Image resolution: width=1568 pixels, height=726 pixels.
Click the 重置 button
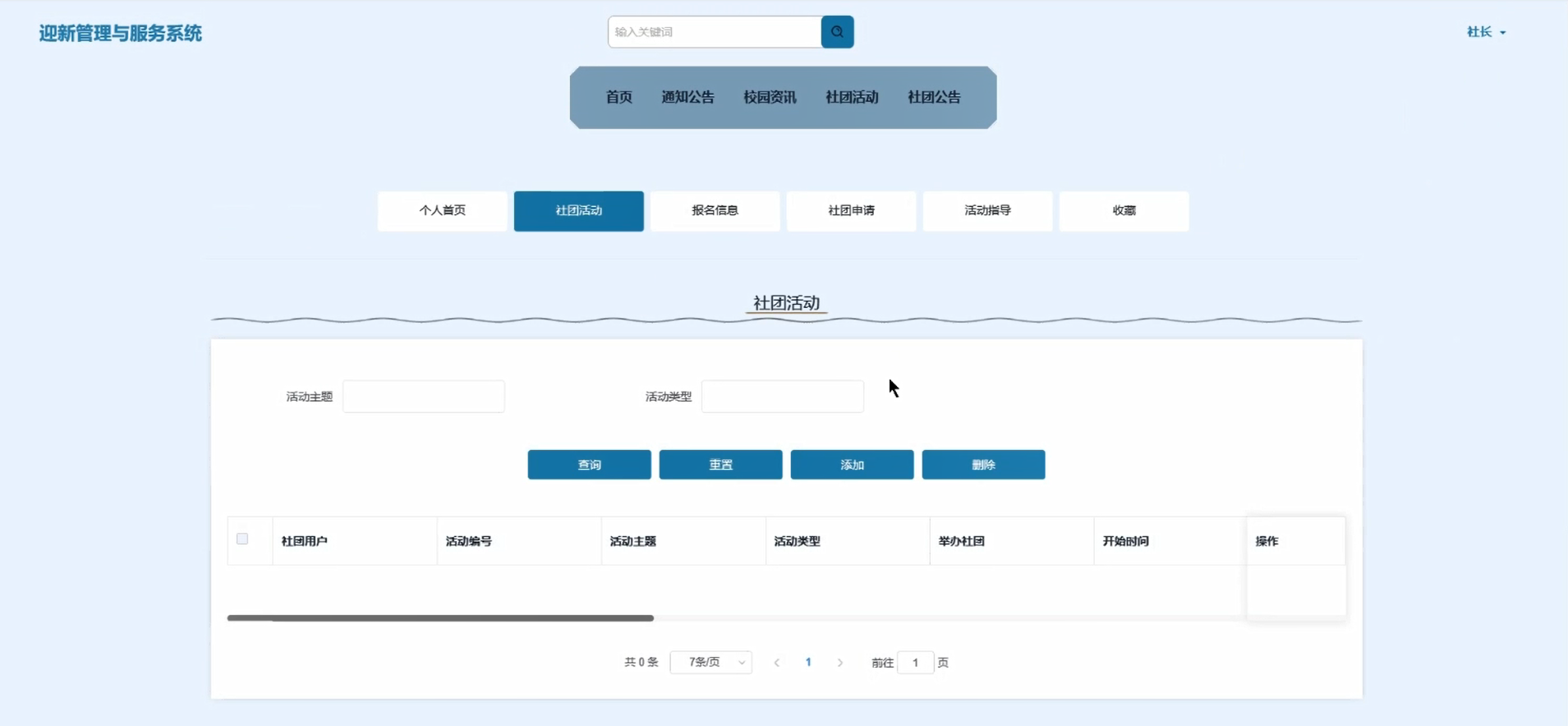720,465
